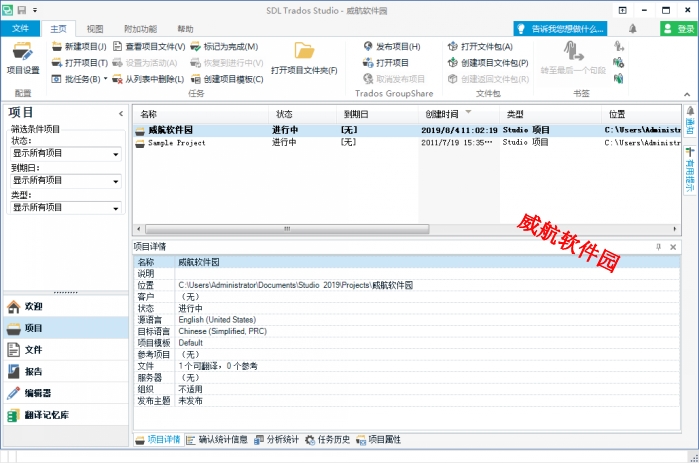699x463 pixels.
Task: Click Open Project (打开项目(T))
Action: (x=80, y=63)
